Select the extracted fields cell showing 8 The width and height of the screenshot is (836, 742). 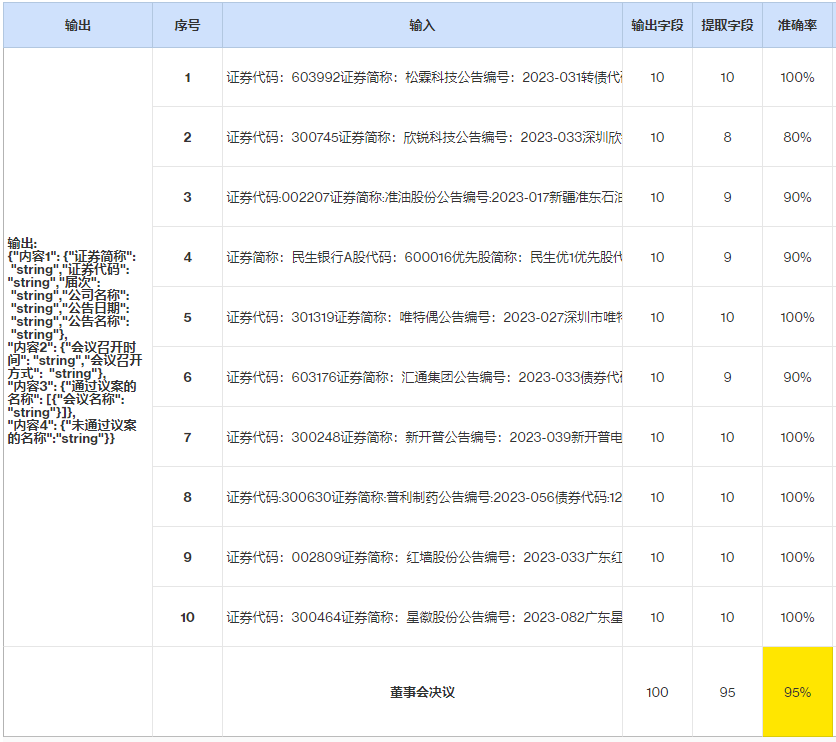727,137
